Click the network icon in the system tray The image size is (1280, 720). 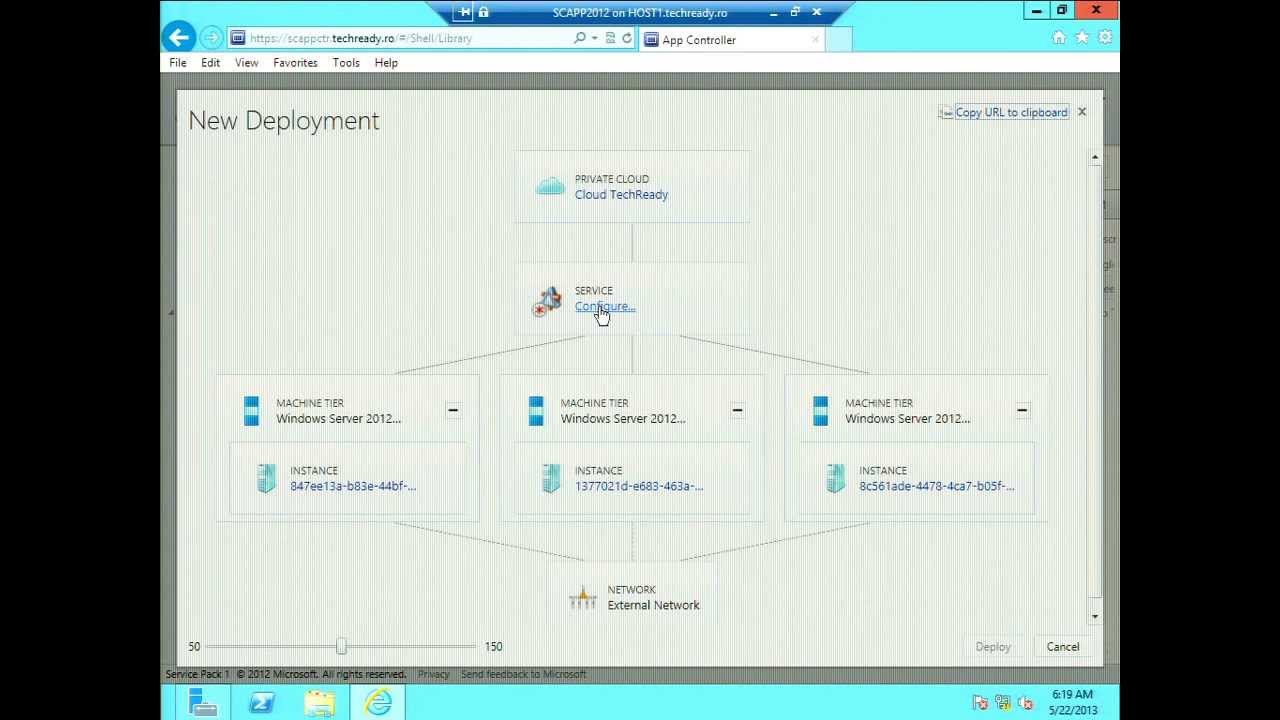pos(1003,703)
